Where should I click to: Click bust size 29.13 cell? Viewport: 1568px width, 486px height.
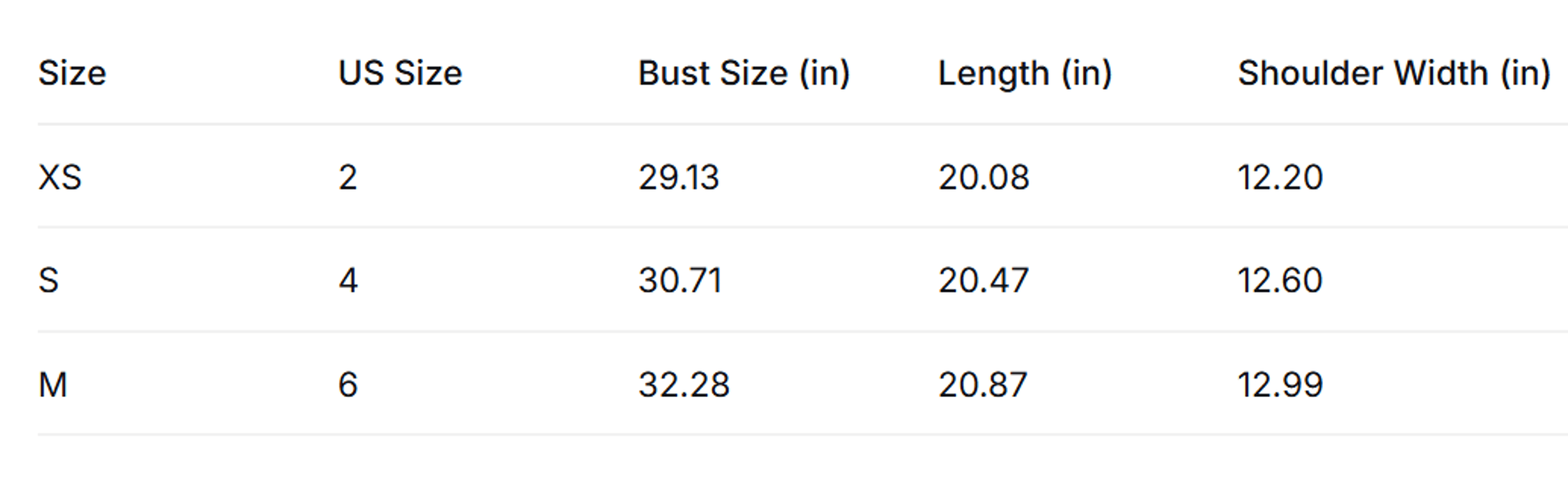[x=679, y=178]
